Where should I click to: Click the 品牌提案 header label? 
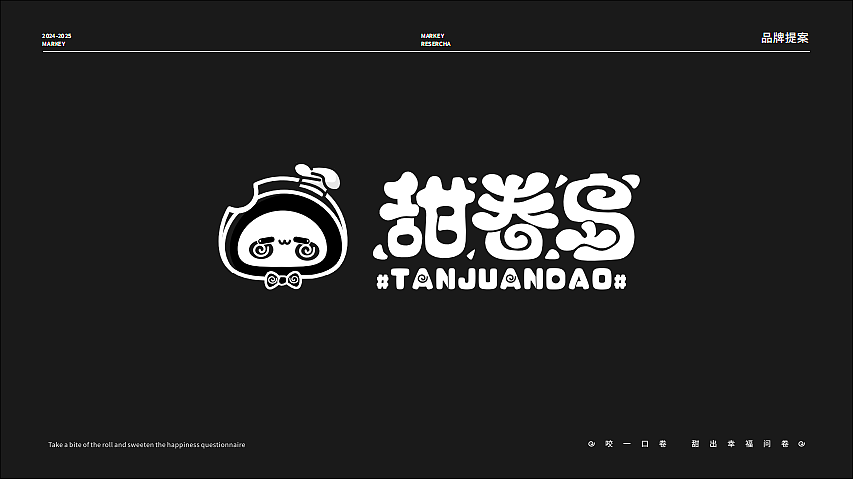click(784, 38)
